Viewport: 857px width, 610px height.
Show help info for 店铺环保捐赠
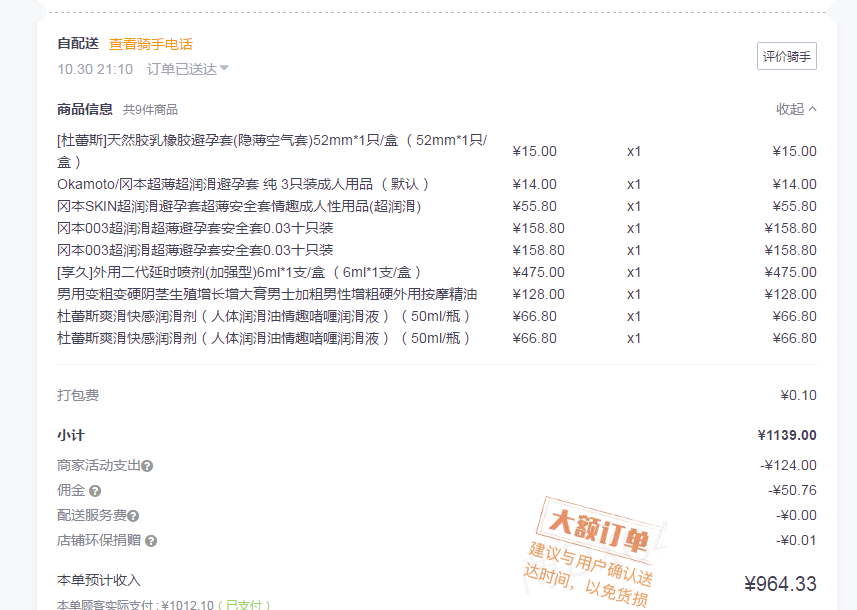(x=151, y=541)
